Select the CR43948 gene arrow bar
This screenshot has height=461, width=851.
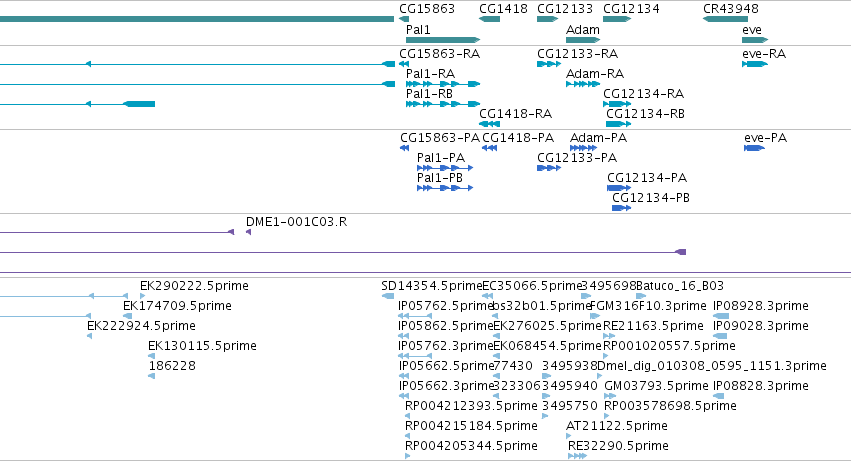tap(725, 19)
